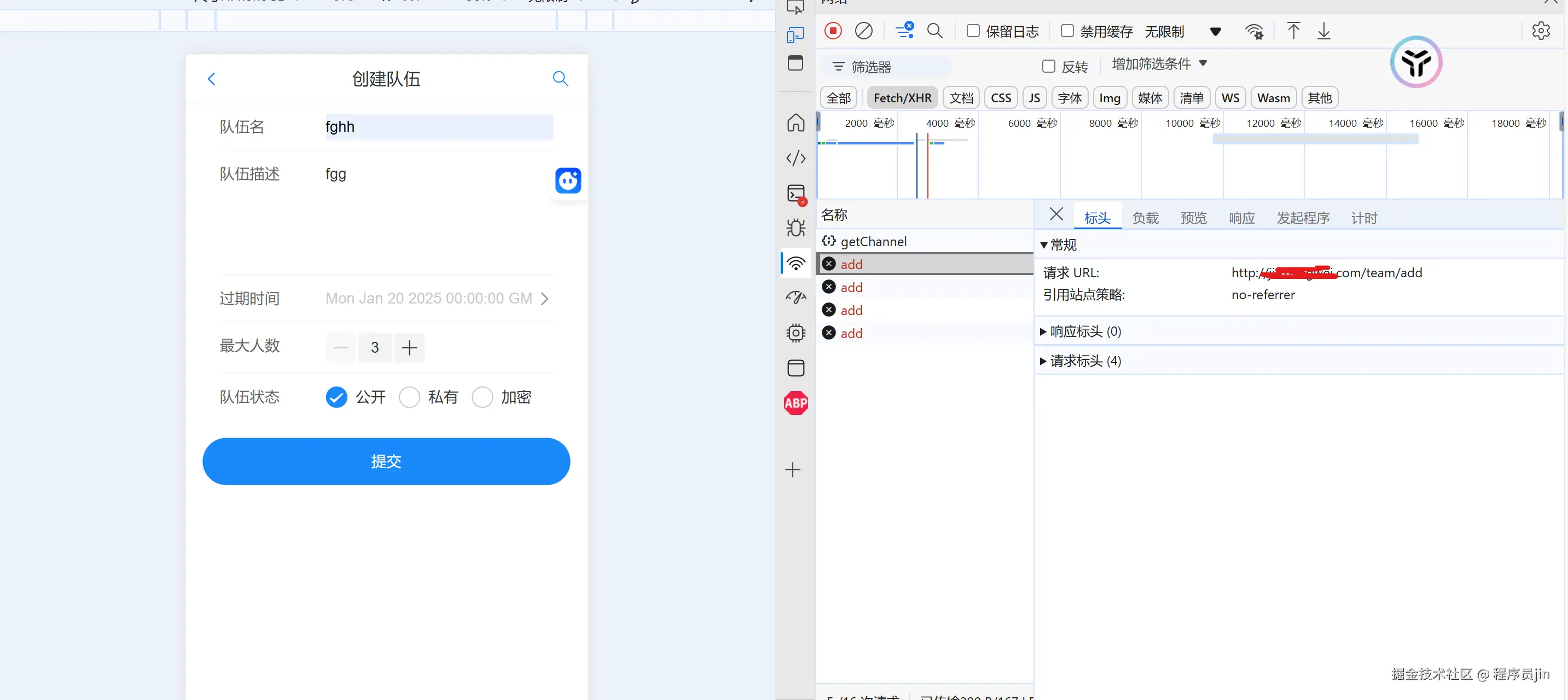This screenshot has height=700, width=1568.
Task: Clear the network log
Action: [x=864, y=31]
